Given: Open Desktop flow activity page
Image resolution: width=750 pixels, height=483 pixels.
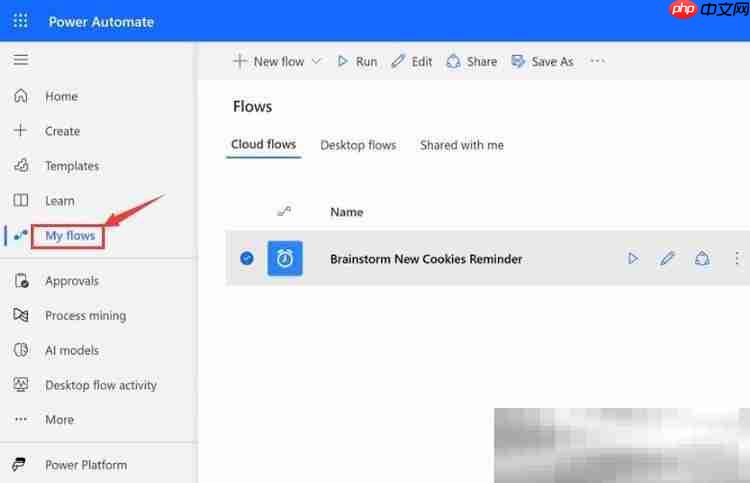Looking at the screenshot, I should click(101, 385).
